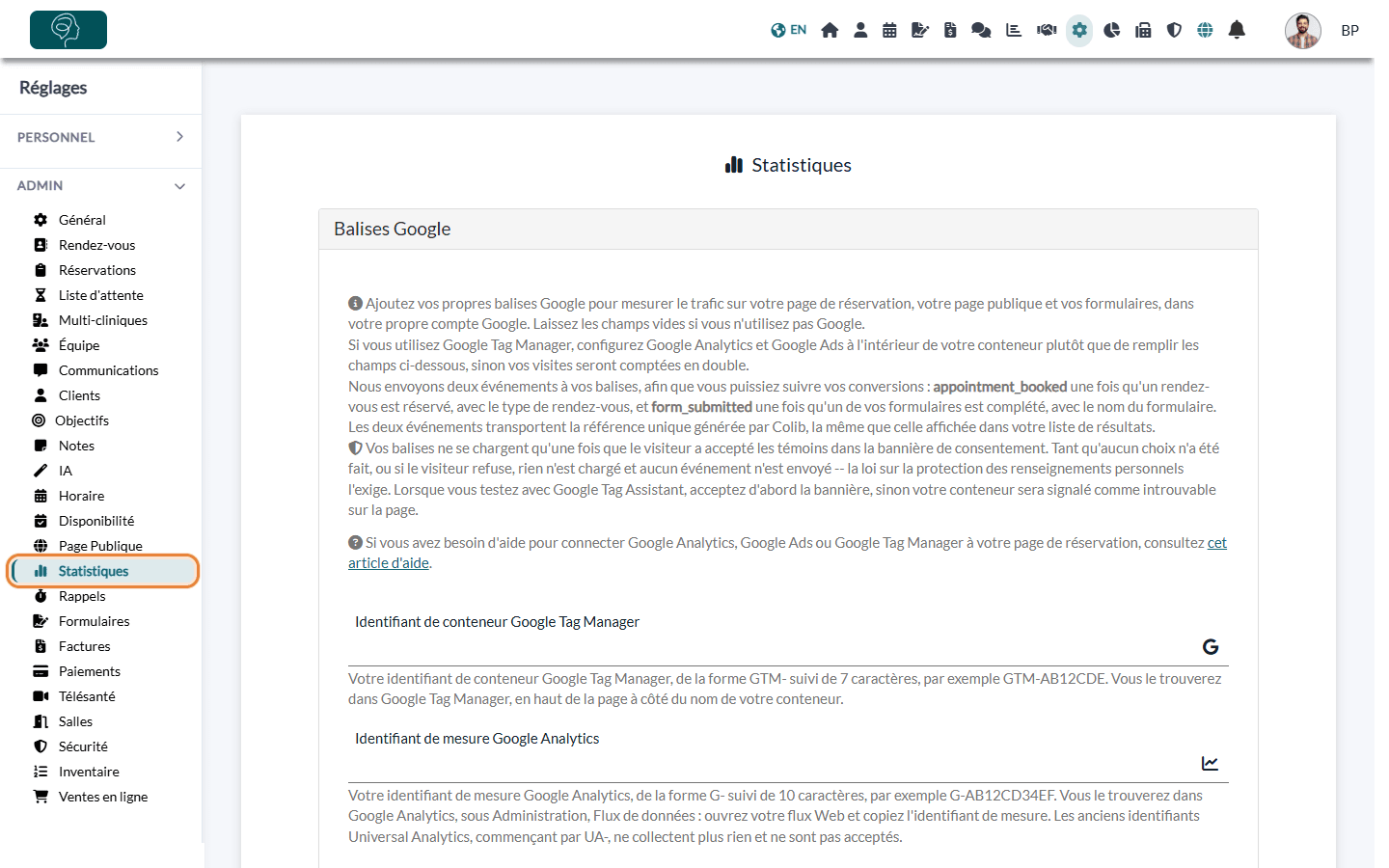Select Clients in sidebar
This screenshot has height=868, width=1389.
tap(79, 395)
